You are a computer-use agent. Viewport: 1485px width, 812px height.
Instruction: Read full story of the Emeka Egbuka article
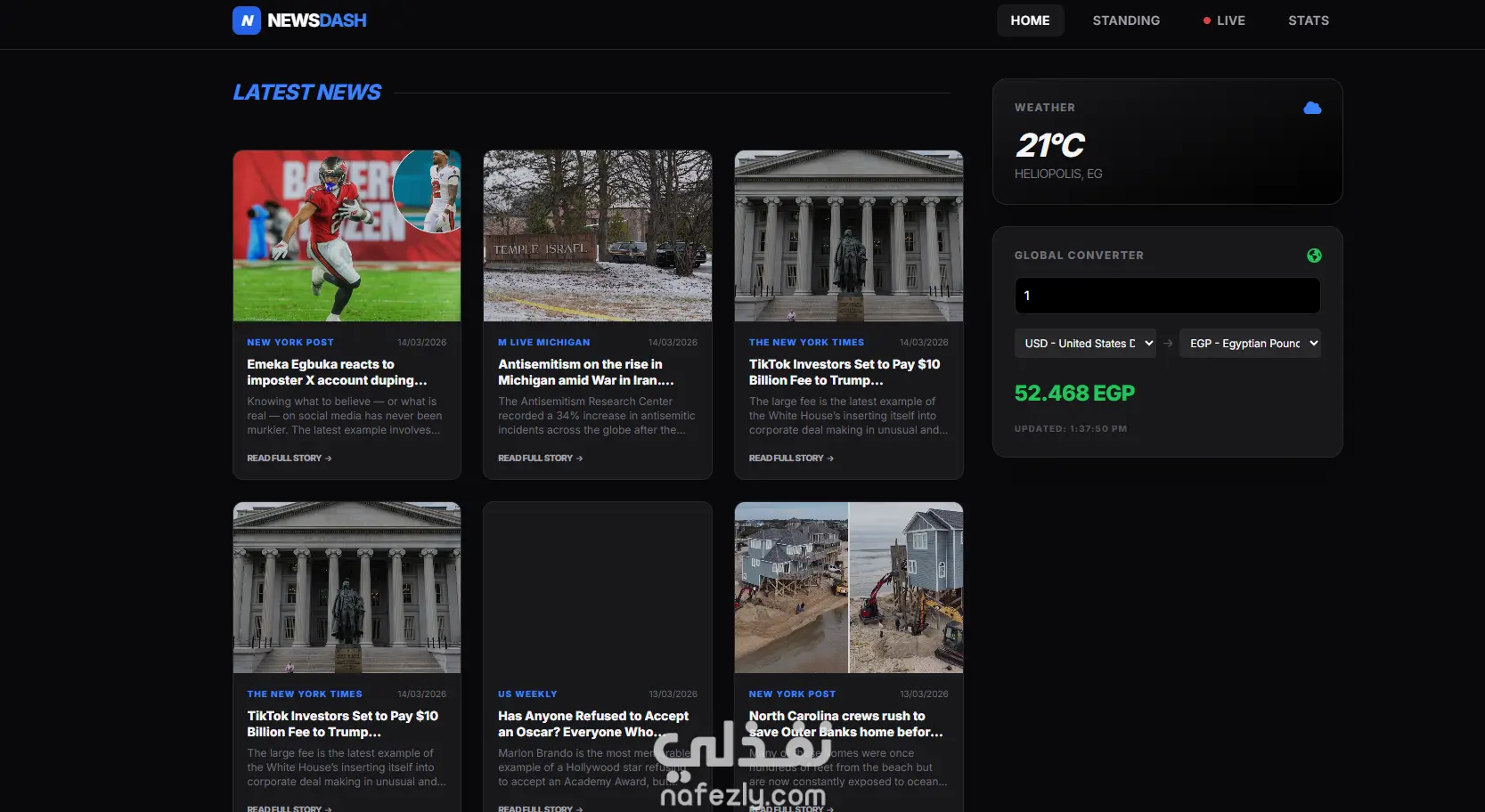tap(290, 459)
